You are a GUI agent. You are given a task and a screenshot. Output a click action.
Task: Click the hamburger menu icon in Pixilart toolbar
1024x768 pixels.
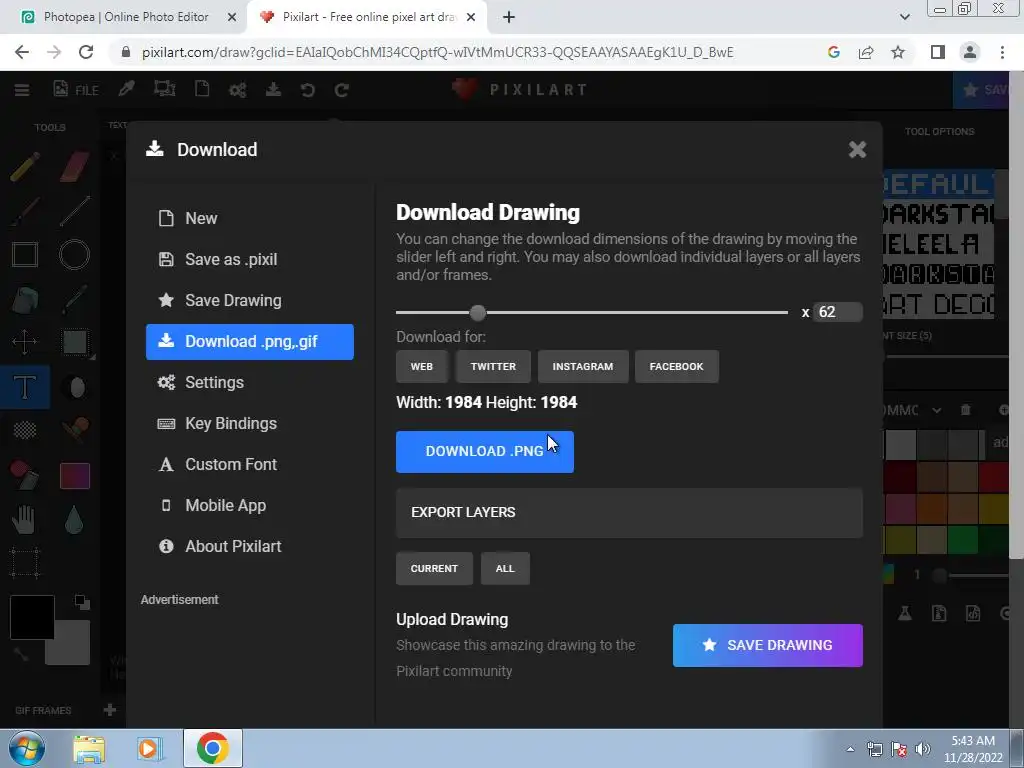22,89
